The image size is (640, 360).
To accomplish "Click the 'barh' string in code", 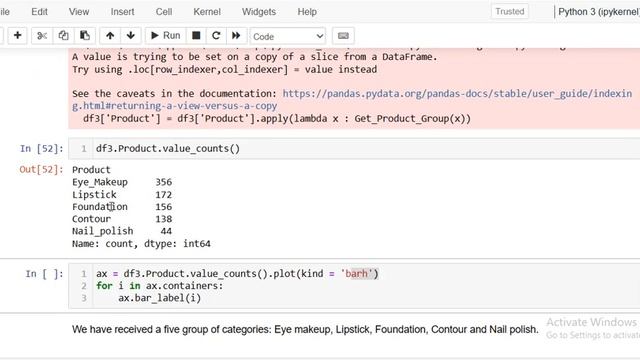I will click(357, 273).
